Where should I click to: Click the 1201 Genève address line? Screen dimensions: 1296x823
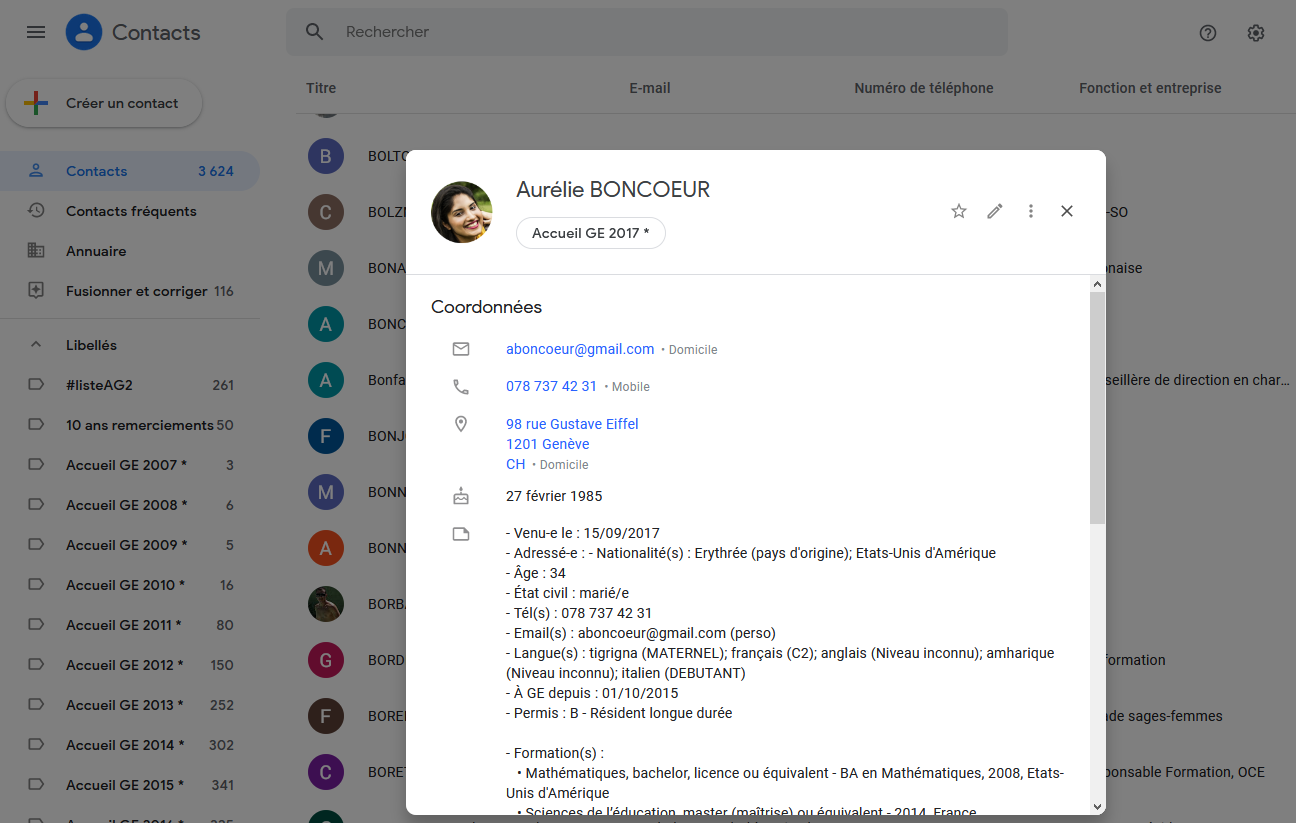pyautogui.click(x=548, y=444)
